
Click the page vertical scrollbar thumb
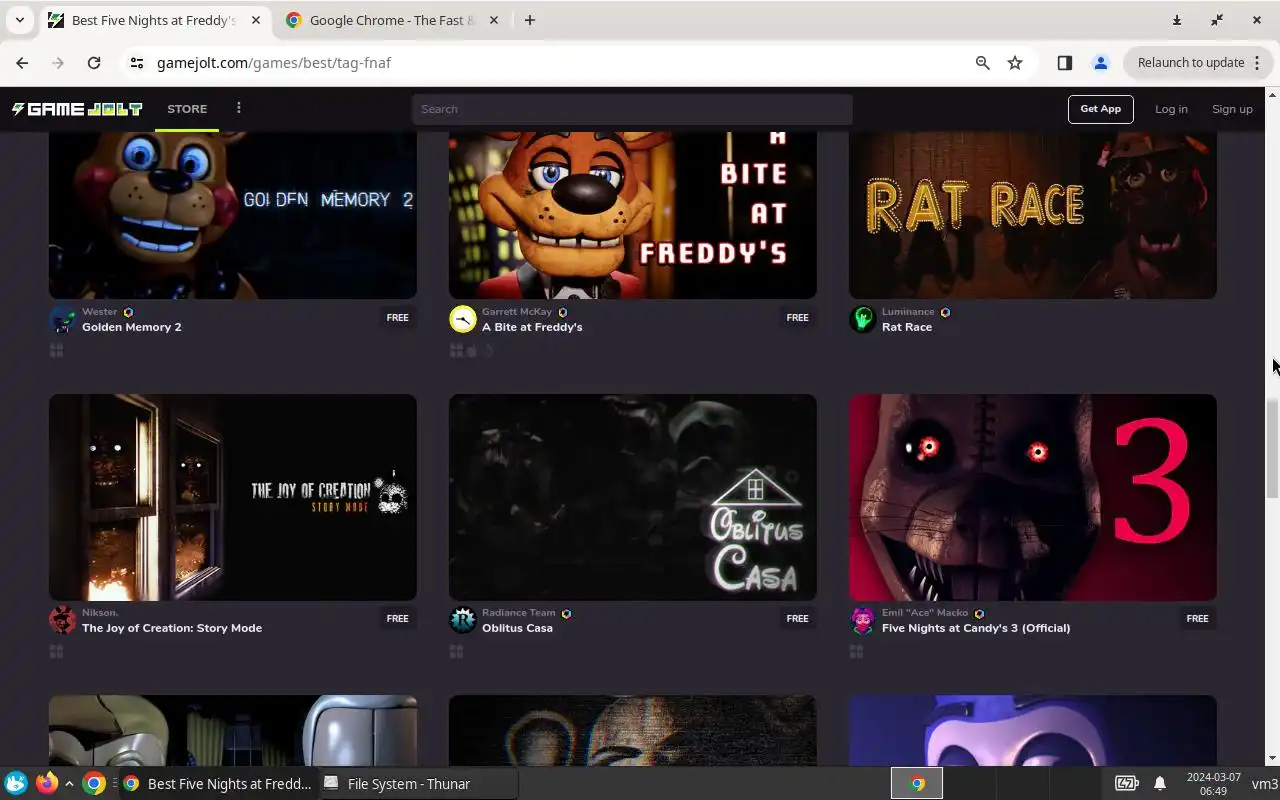1272,448
